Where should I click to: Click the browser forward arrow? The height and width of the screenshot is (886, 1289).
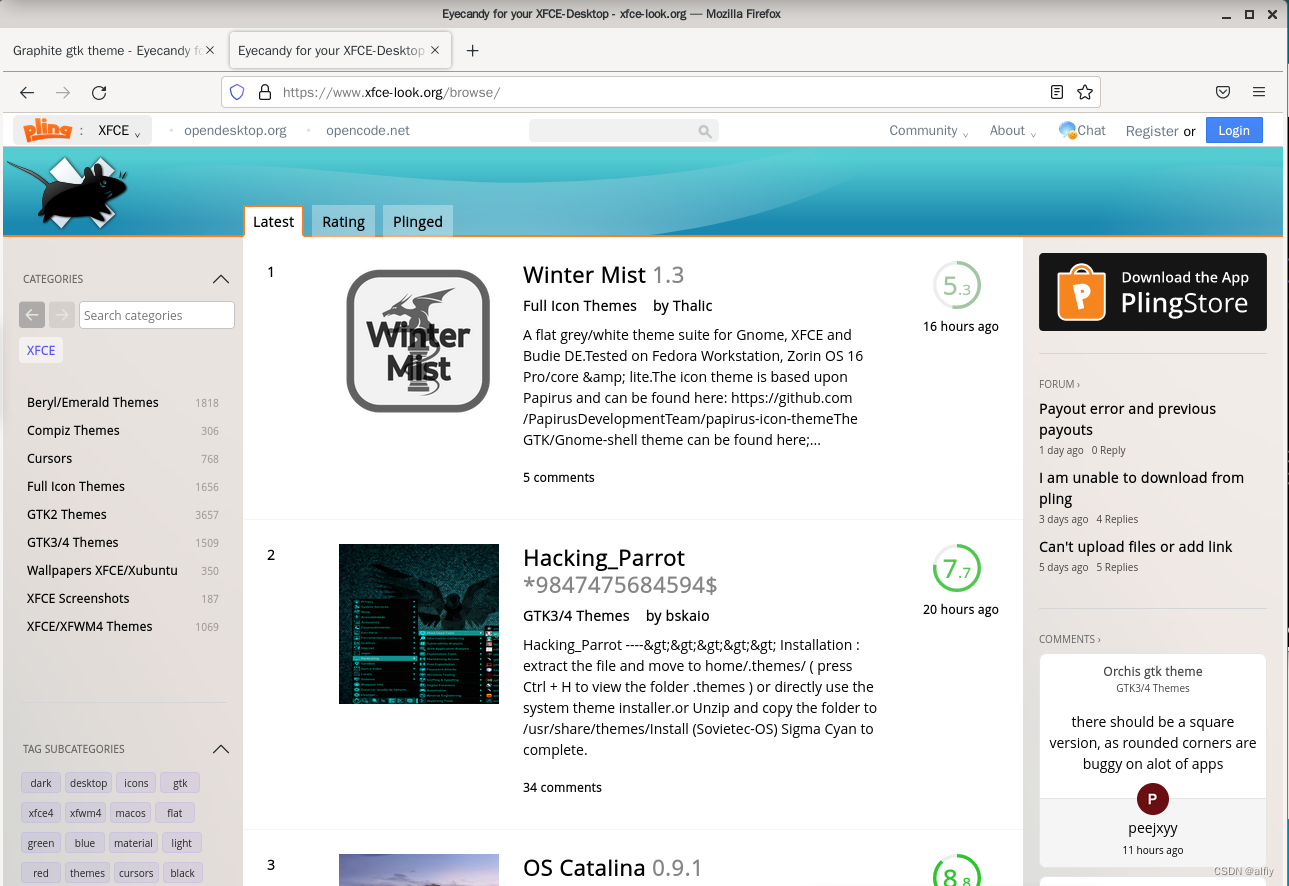click(63, 92)
